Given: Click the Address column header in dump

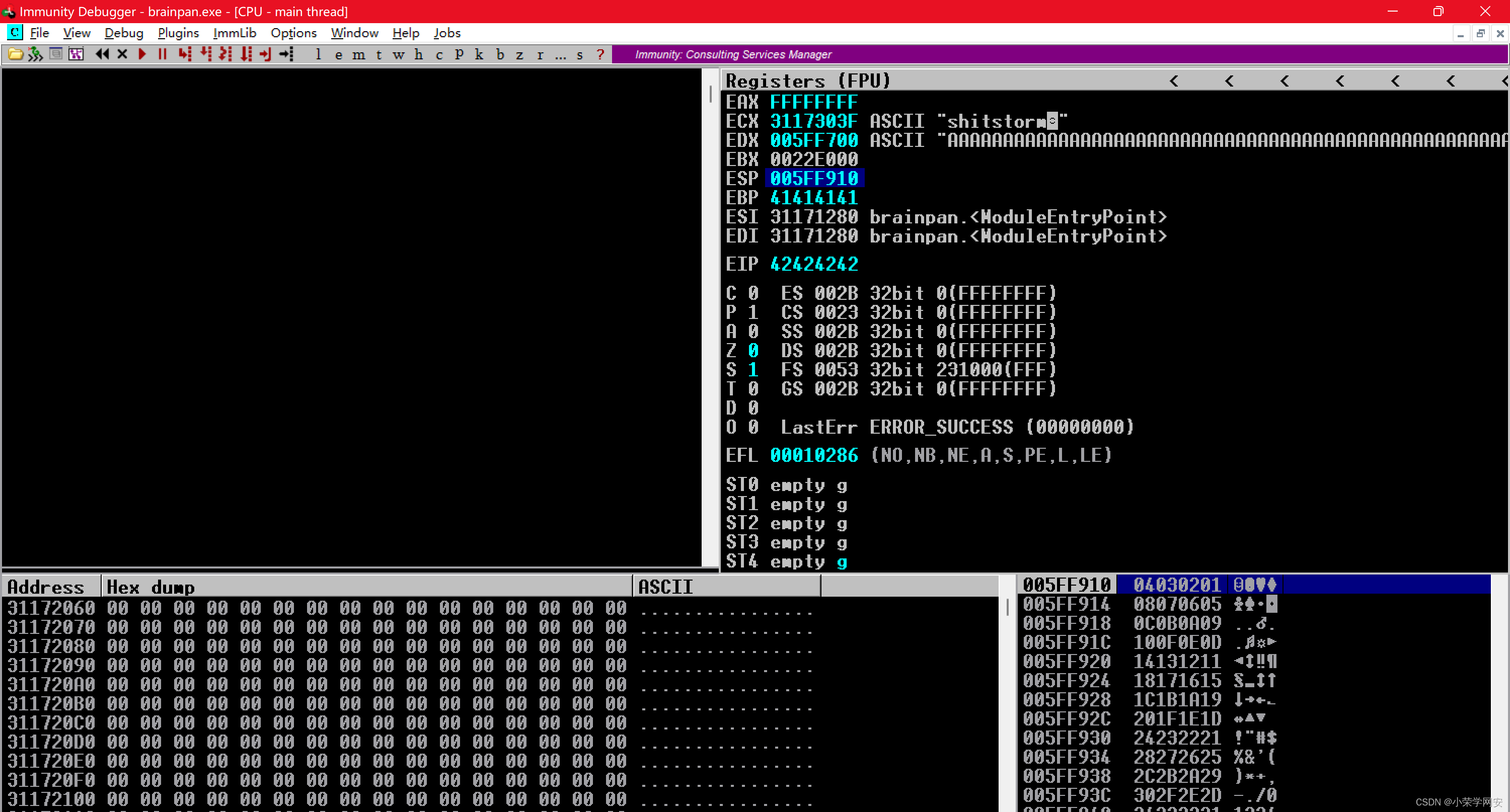Looking at the screenshot, I should 51,587.
